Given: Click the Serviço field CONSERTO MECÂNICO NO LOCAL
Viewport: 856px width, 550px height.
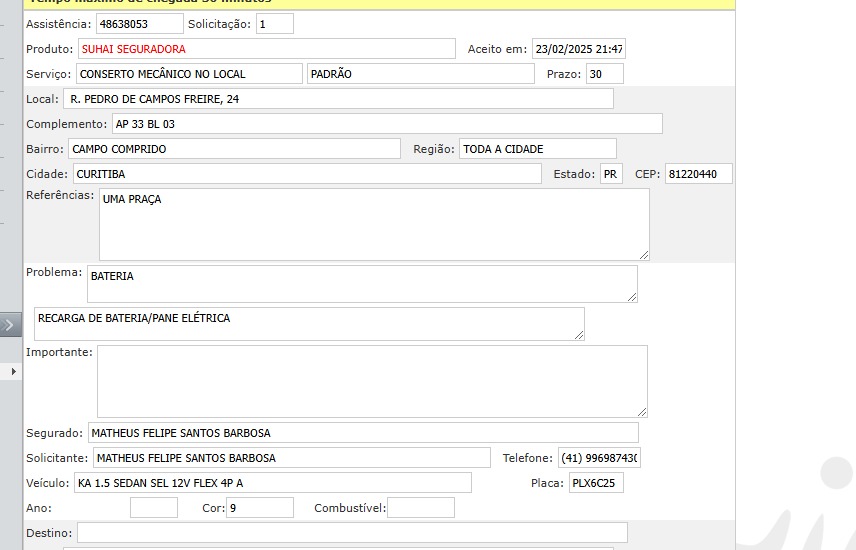Looking at the screenshot, I should 189,74.
